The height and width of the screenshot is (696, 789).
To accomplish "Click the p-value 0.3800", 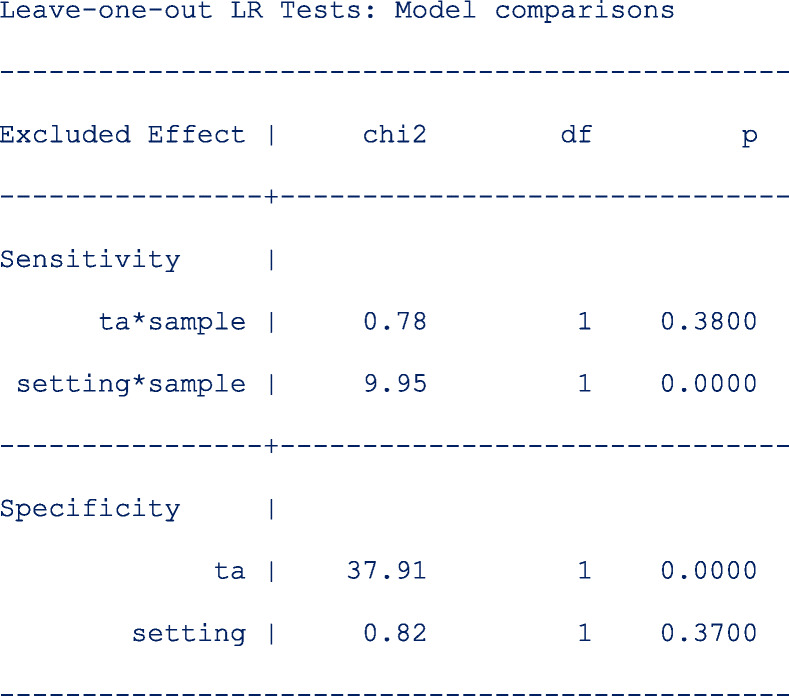I will coord(708,322).
